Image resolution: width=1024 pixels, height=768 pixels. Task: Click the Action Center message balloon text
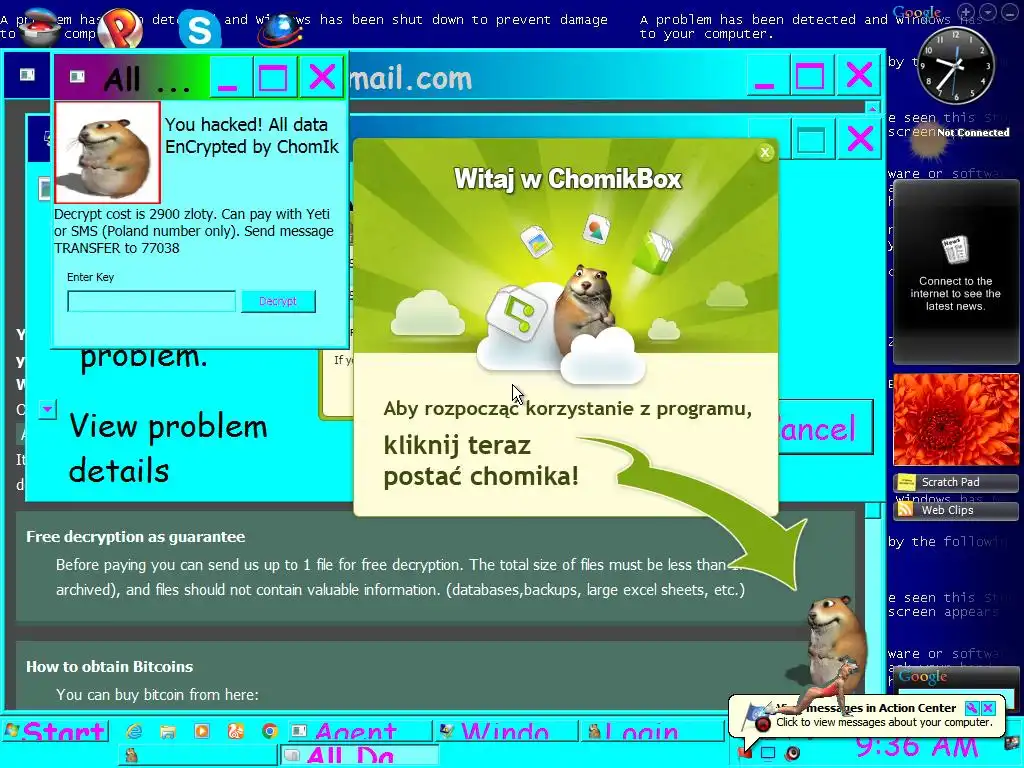coord(884,722)
